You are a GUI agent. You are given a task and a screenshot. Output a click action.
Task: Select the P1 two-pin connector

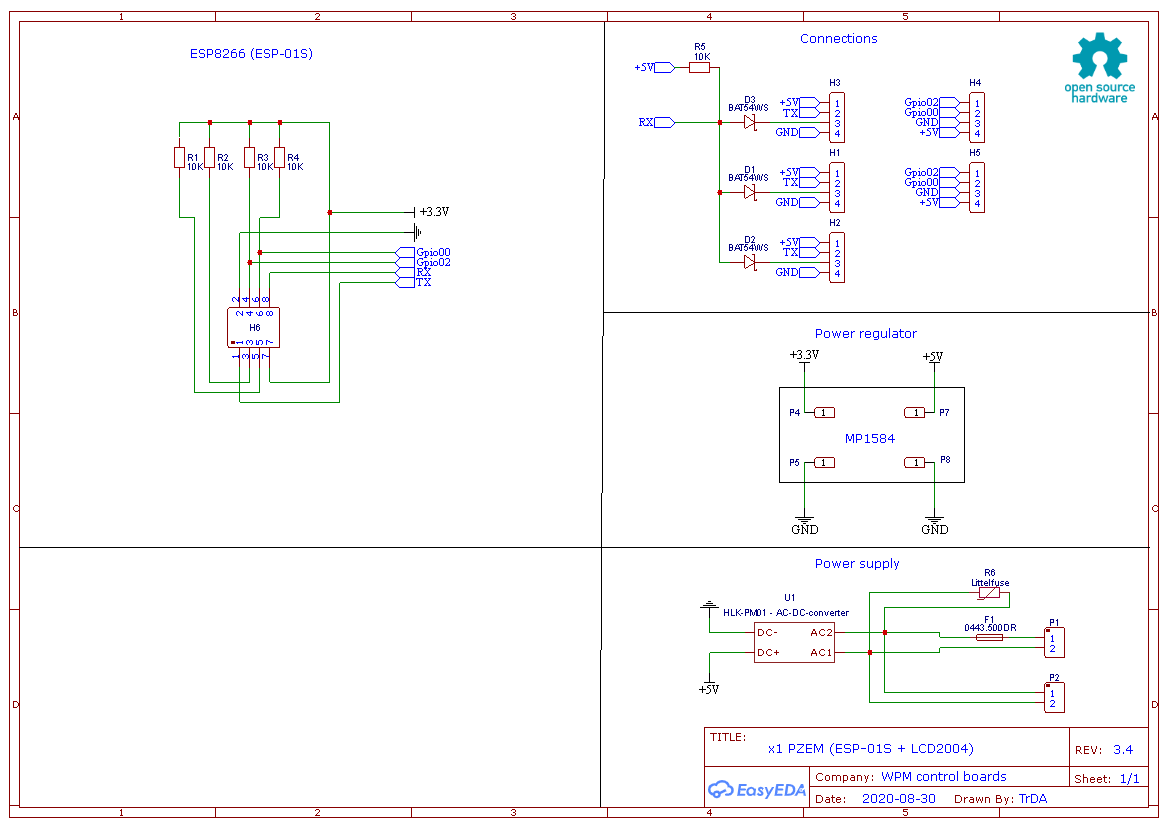pos(1054,642)
